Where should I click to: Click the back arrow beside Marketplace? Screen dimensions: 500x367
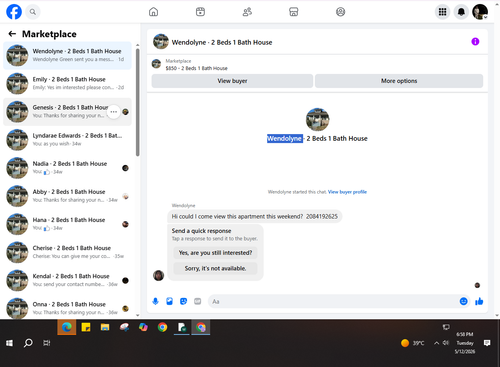tap(12, 34)
